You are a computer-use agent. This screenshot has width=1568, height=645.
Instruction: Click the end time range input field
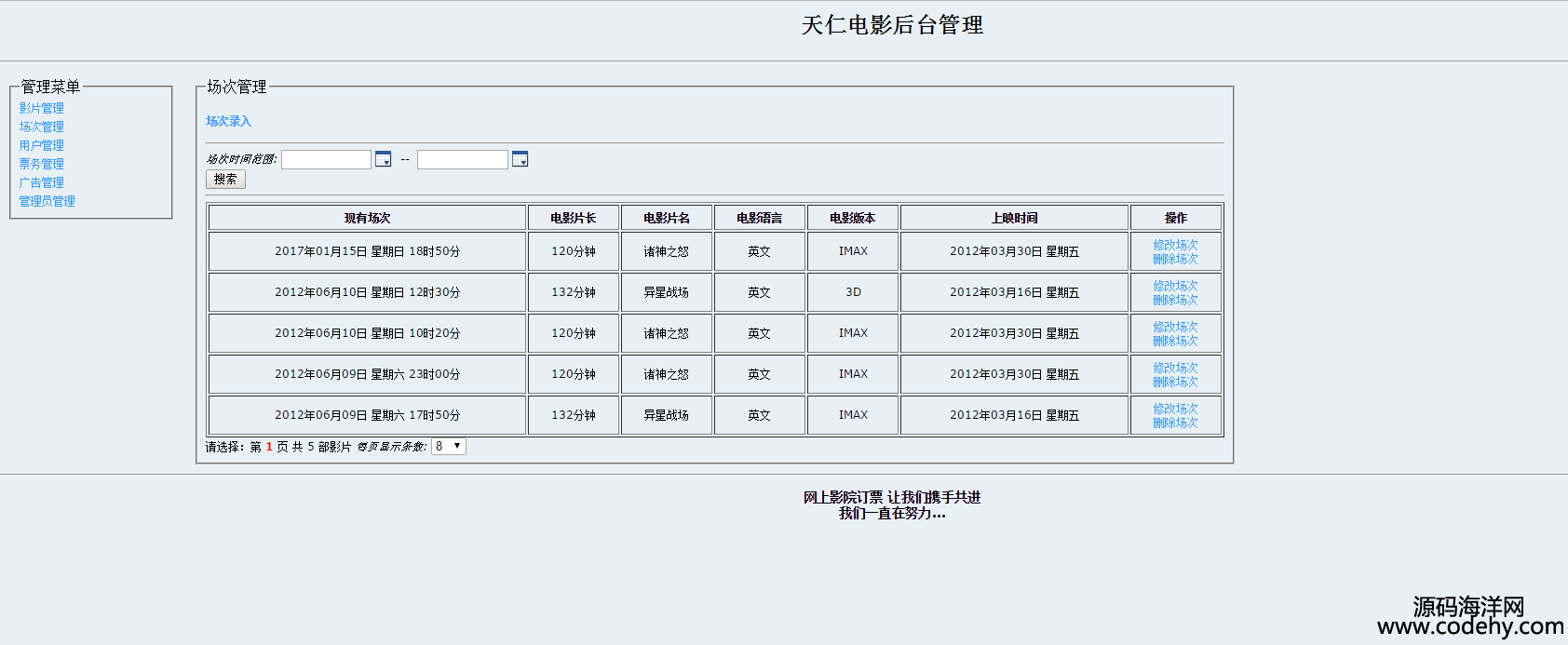[462, 159]
